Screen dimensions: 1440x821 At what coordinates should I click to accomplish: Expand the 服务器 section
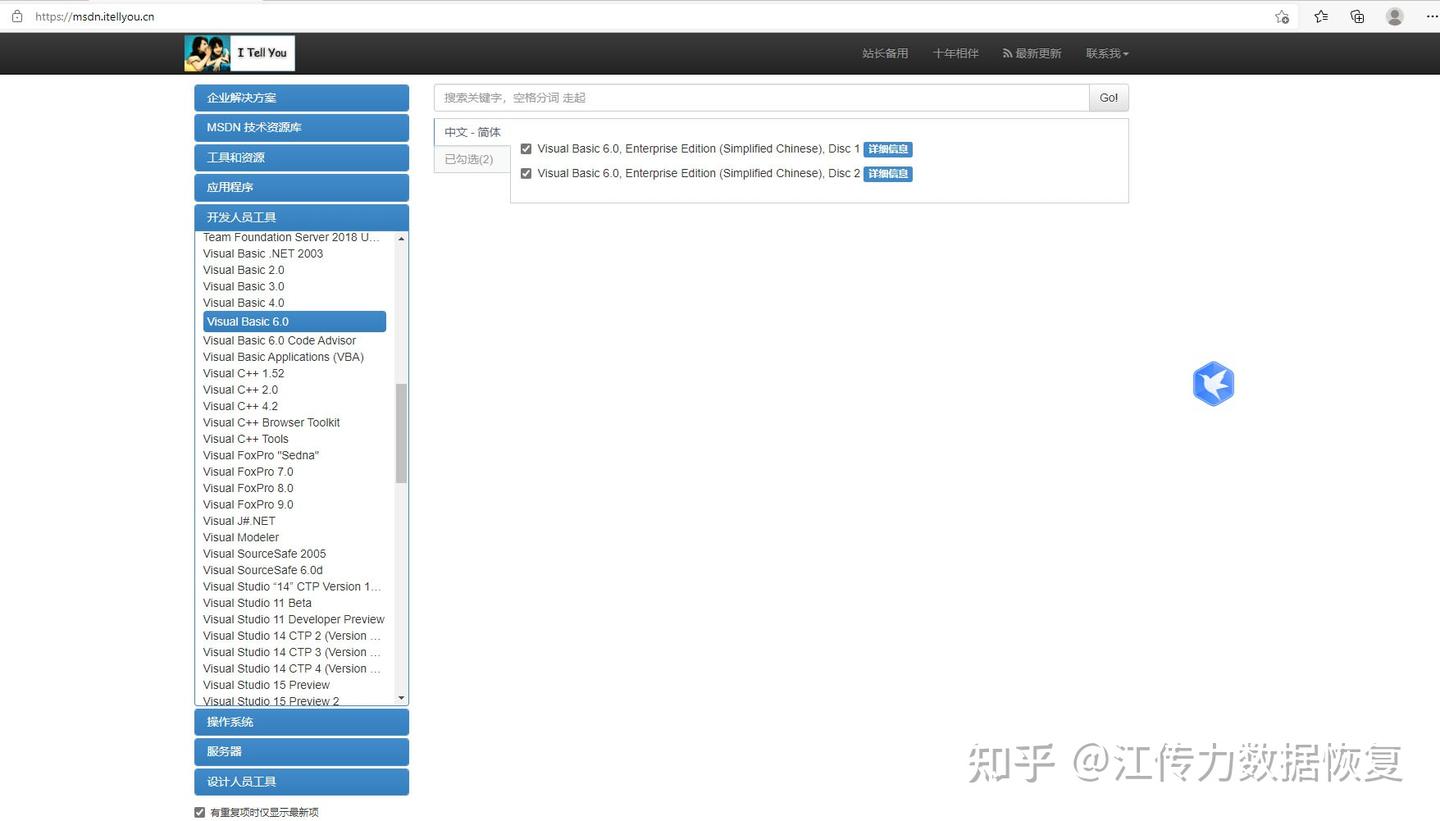coord(301,752)
